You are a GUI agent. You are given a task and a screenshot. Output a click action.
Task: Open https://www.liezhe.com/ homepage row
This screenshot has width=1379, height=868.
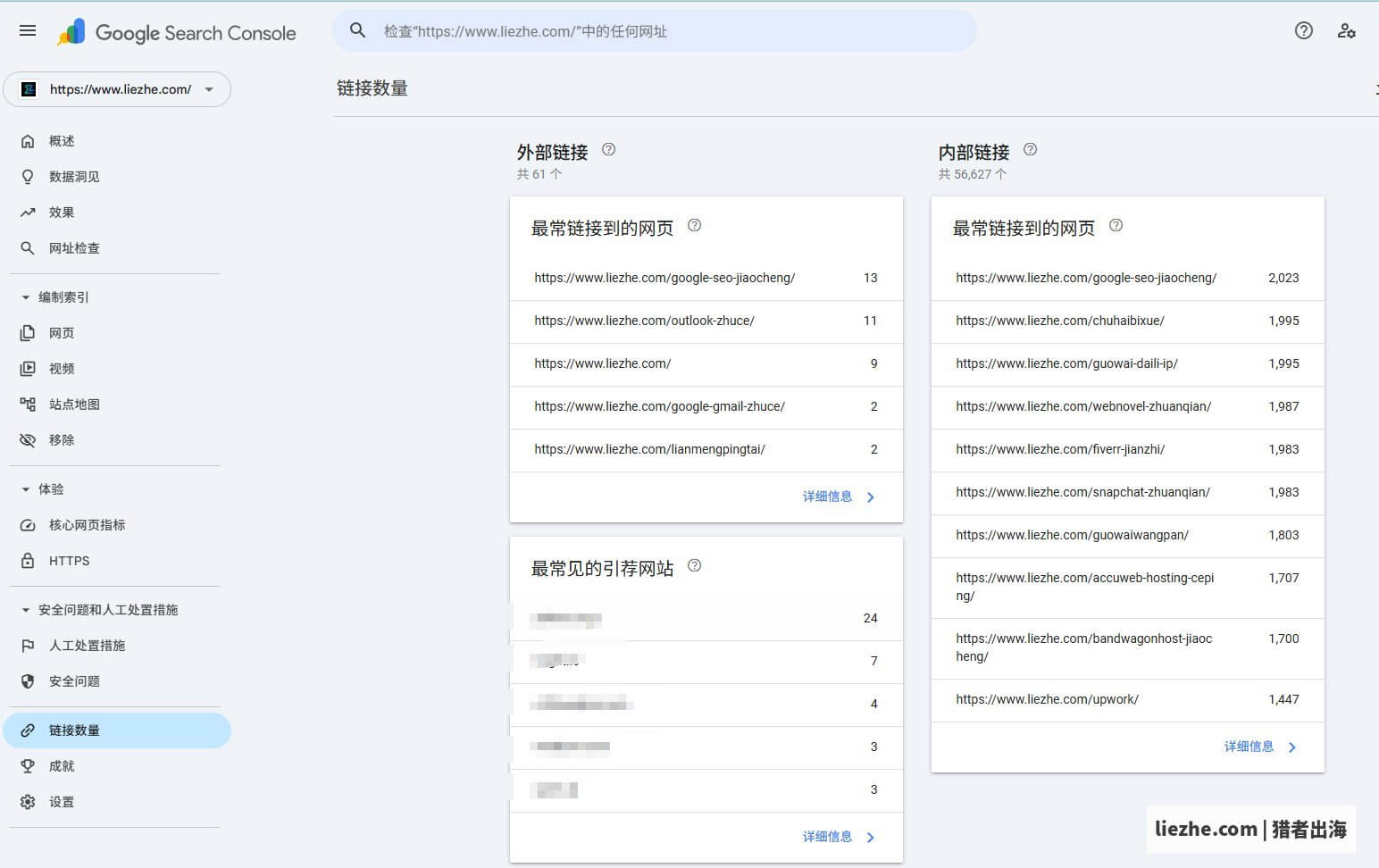[706, 364]
